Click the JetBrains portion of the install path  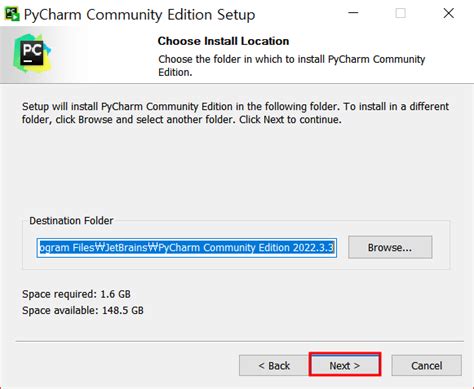coord(126,248)
